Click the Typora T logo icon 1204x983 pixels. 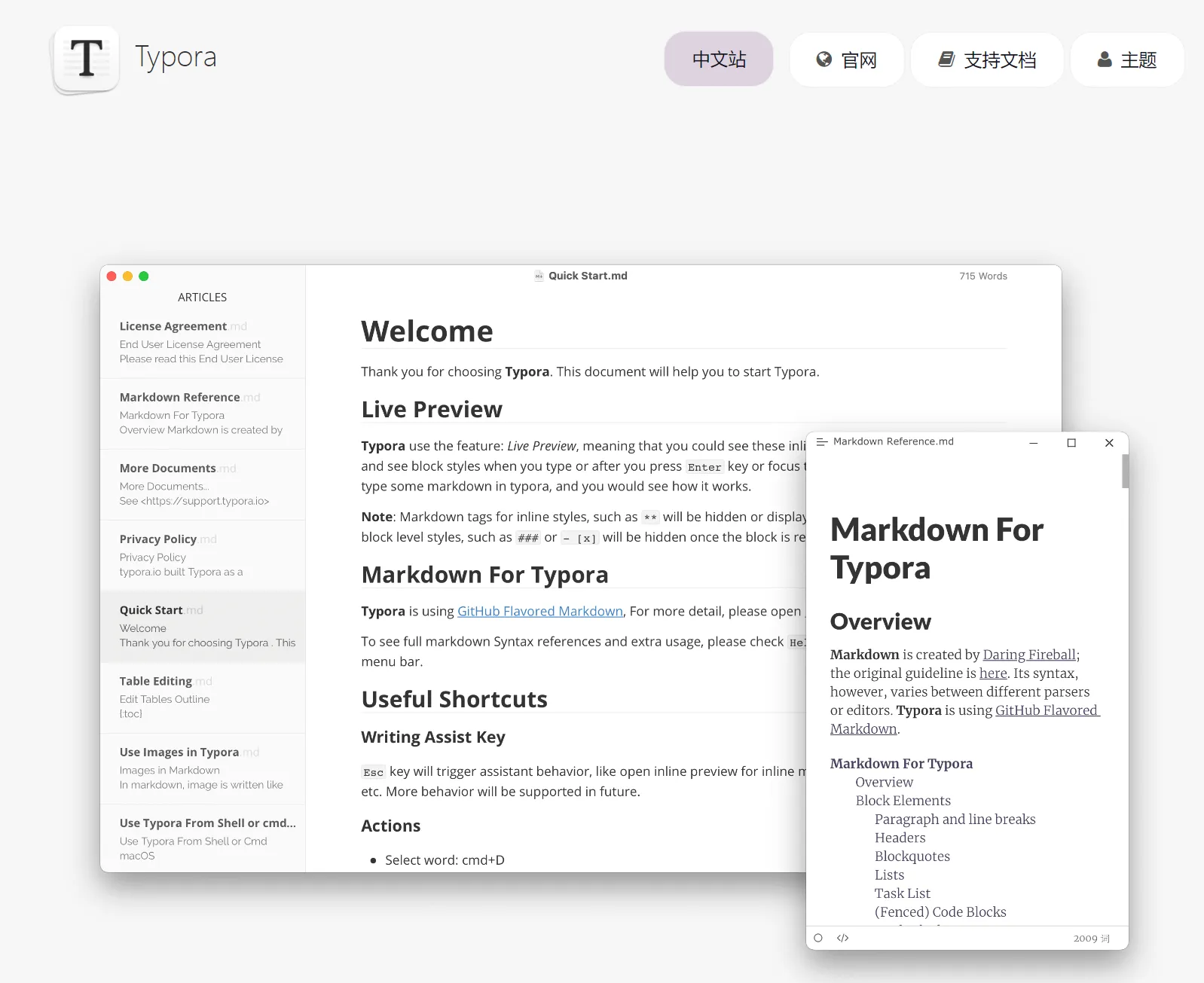[86, 60]
